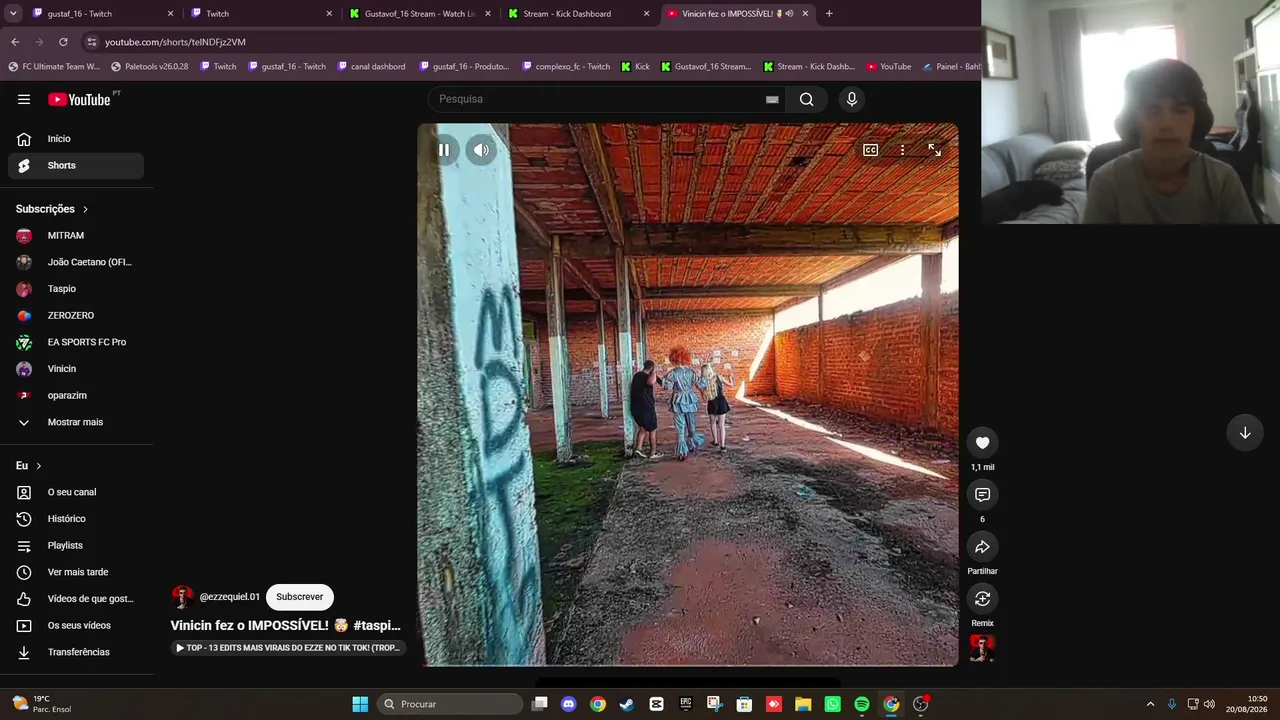
Task: Expand the Subscrições section
Action: pos(52,209)
